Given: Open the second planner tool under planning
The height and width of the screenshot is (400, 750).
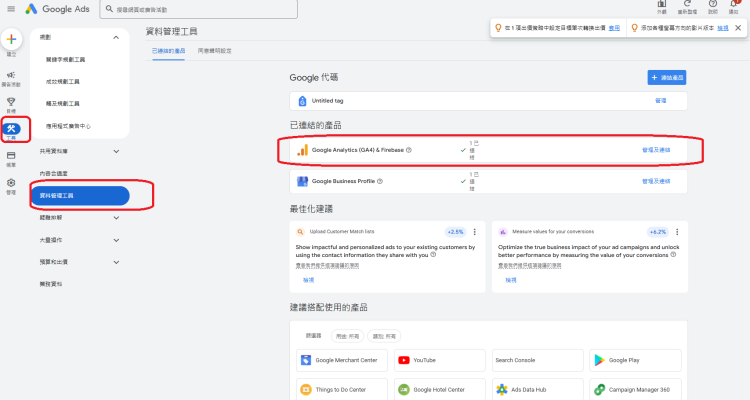Looking at the screenshot, I should pyautogui.click(x=63, y=82).
